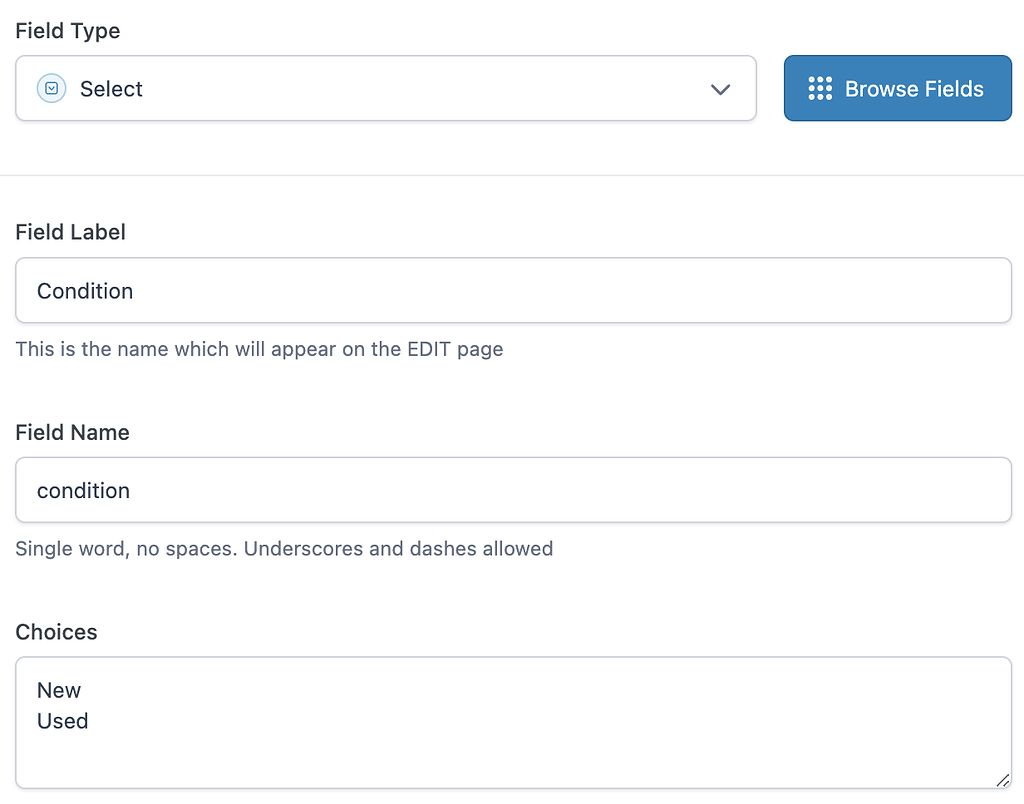Click the Field Type label text
This screenshot has width=1024, height=804.
67,31
